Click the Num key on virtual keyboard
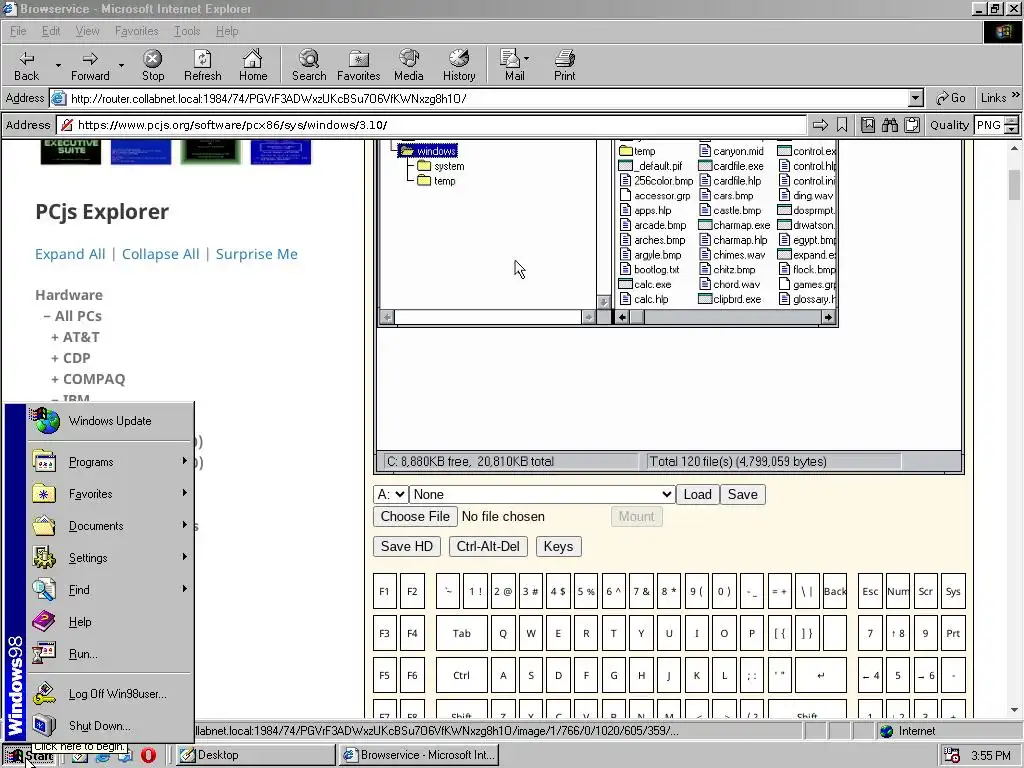Screen dimensions: 1024x768 (x=898, y=591)
